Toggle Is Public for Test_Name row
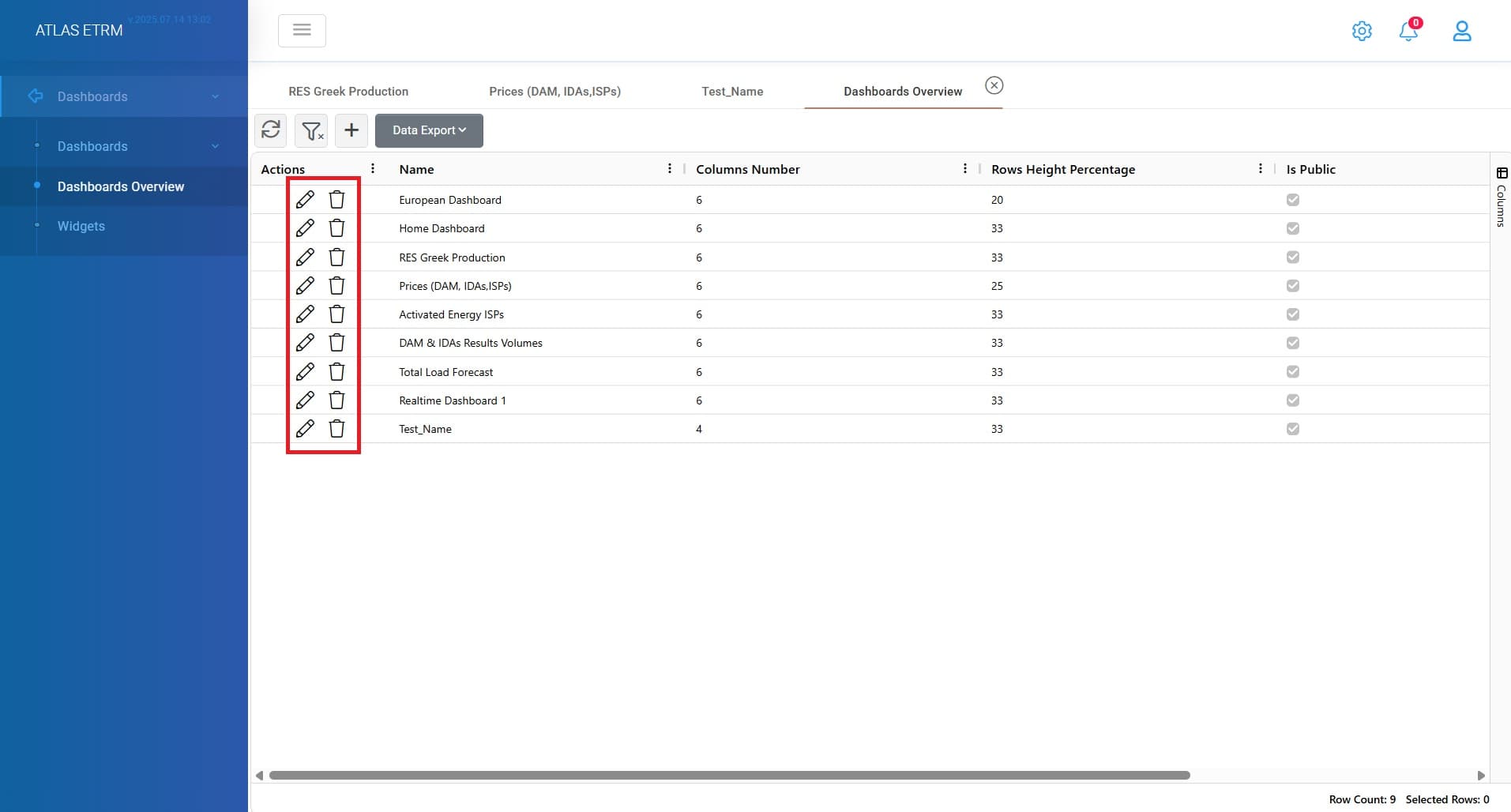This screenshot has height=812, width=1511. coord(1293,429)
